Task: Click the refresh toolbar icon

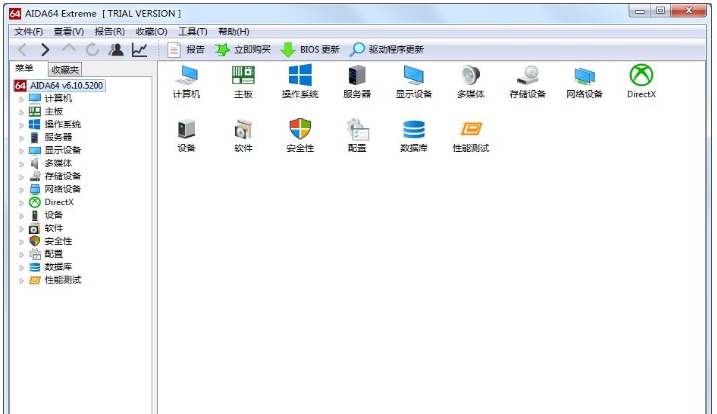Action: point(92,49)
